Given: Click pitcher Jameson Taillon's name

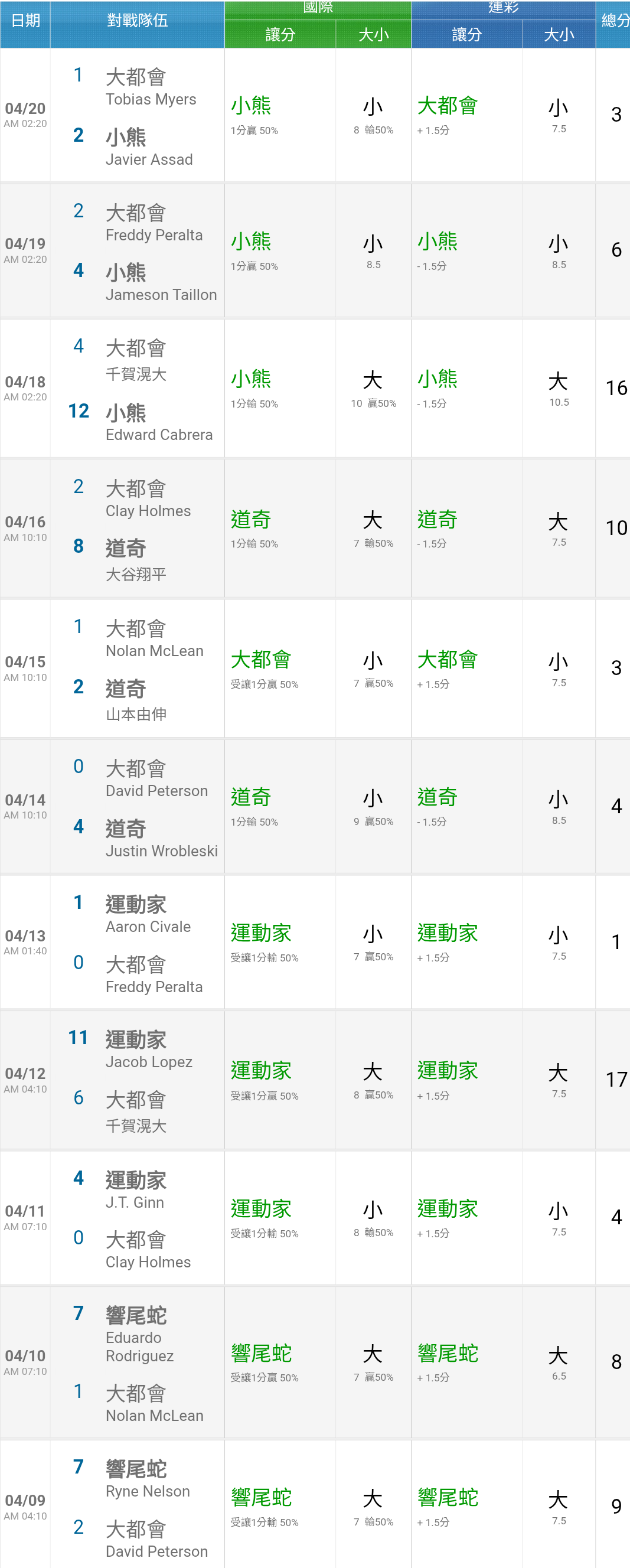Looking at the screenshot, I should (x=161, y=295).
